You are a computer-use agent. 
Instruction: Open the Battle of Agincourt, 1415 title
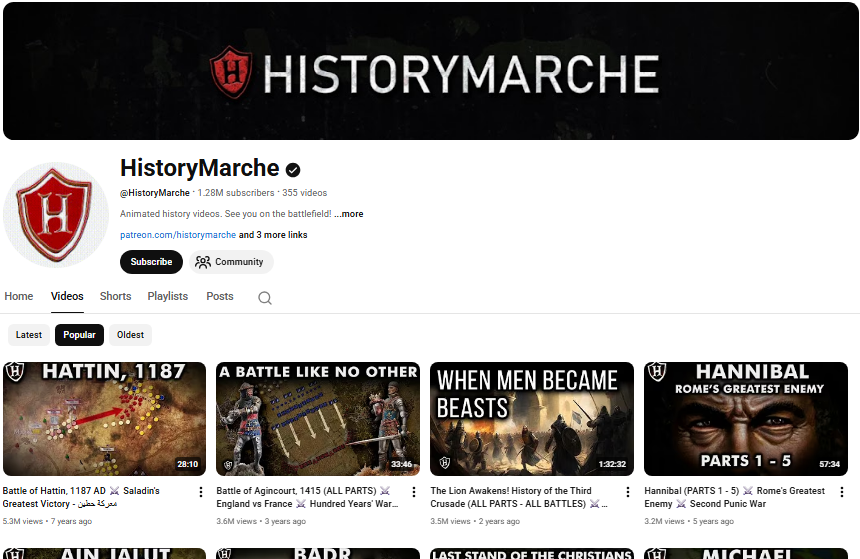307,497
